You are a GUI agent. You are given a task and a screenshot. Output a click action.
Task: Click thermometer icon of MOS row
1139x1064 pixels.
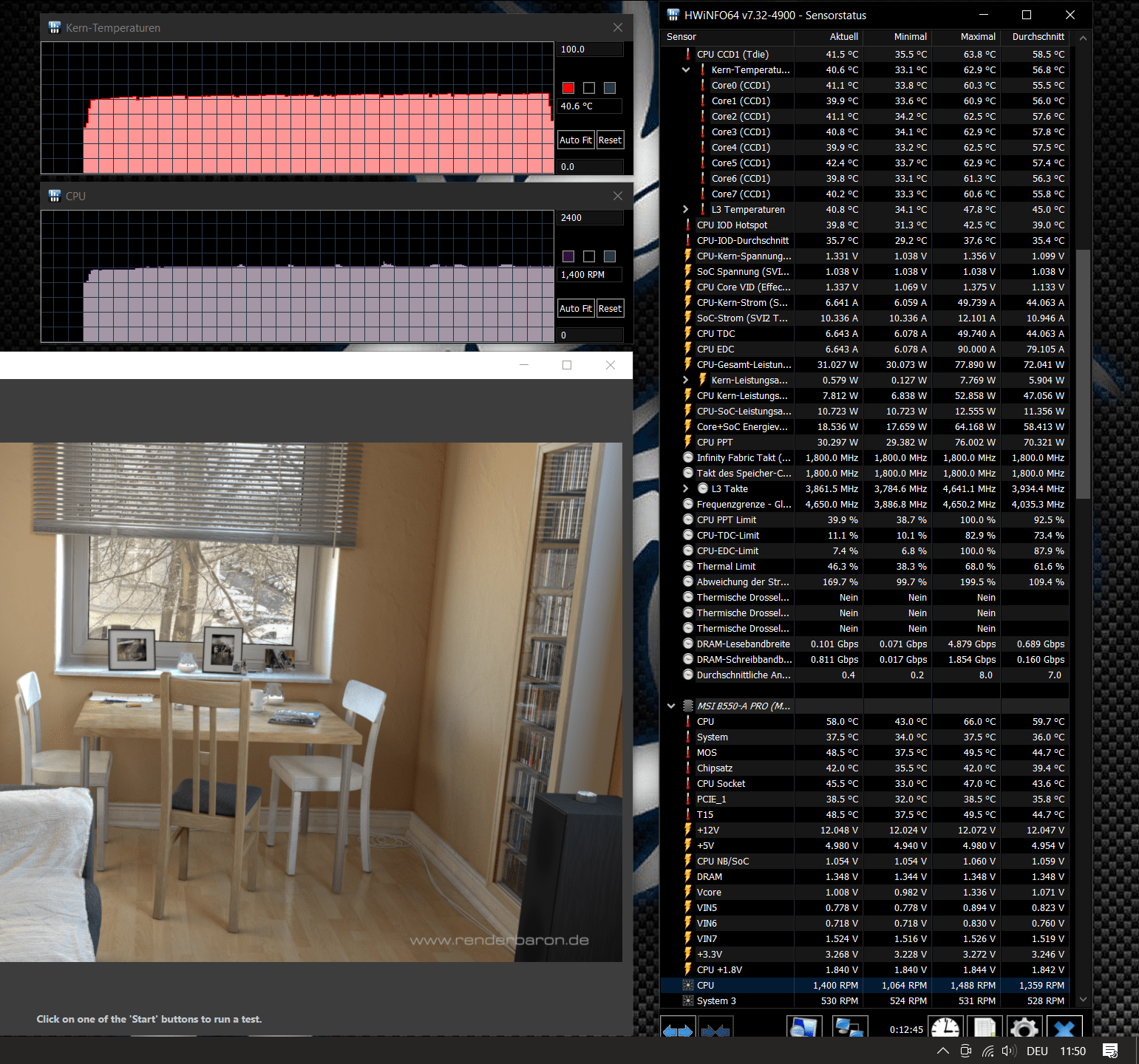click(688, 752)
